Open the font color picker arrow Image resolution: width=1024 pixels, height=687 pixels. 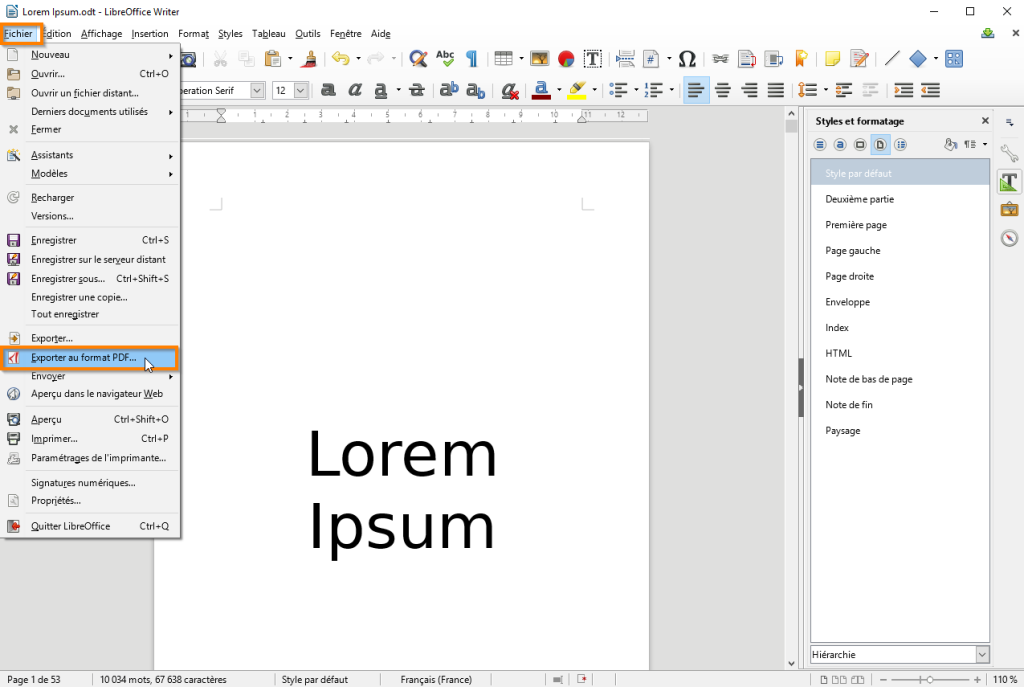pyautogui.click(x=560, y=90)
